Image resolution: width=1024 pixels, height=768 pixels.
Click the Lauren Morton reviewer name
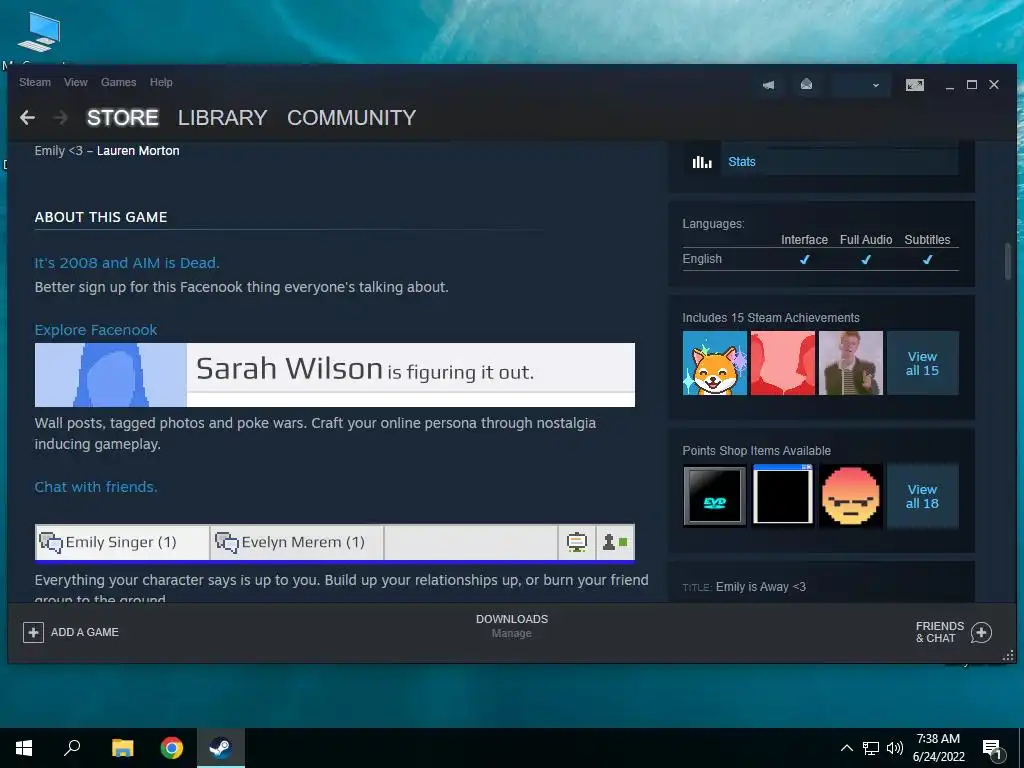coord(138,151)
